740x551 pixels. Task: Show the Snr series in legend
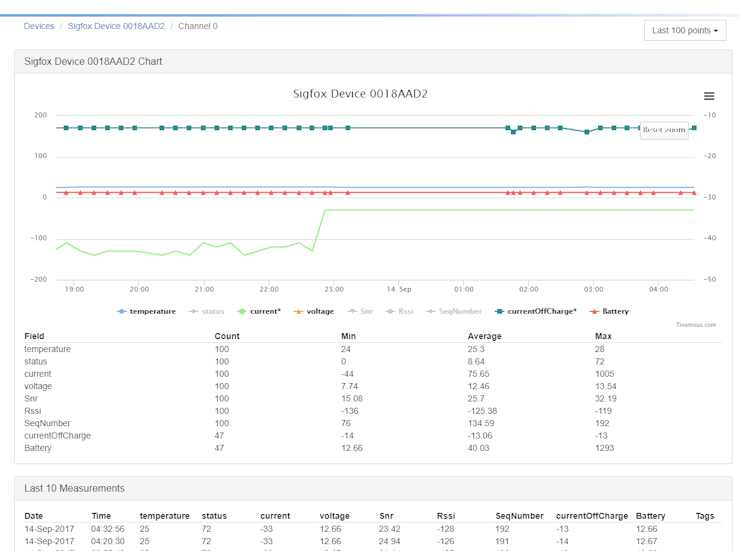tap(360, 311)
